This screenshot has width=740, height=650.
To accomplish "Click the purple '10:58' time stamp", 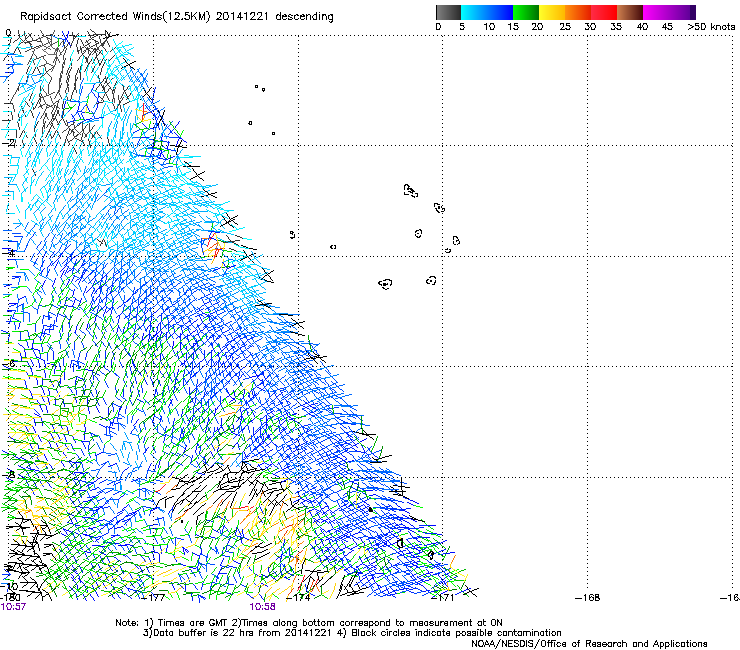I will pos(262,607).
